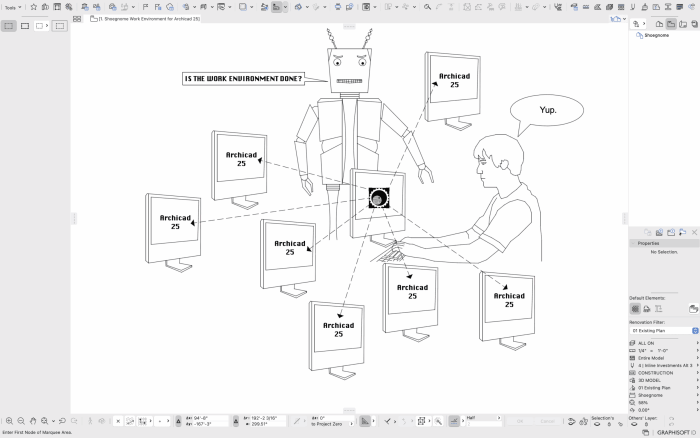Click the 0.00° orientation value row
Image resolution: width=700 pixels, height=438 pixels.
click(x=664, y=410)
